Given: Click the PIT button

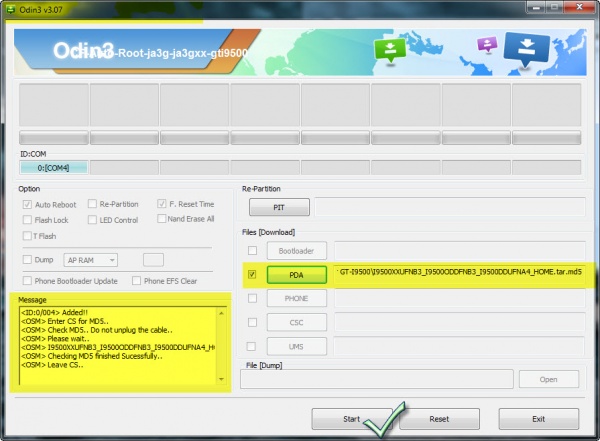Looking at the screenshot, I should point(279,207).
